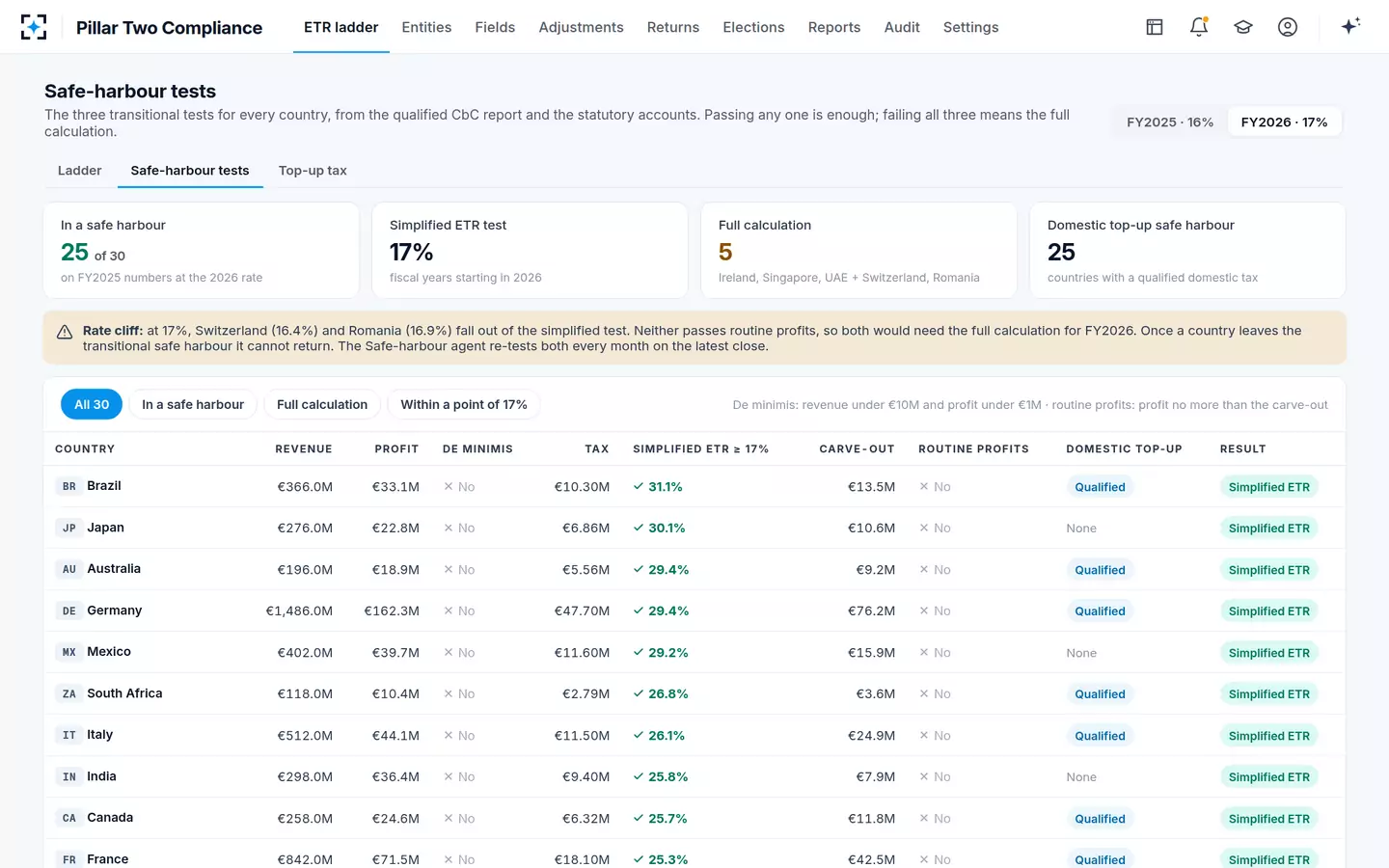
Task: Switch to FY2025 · 16% rate
Action: click(x=1170, y=122)
